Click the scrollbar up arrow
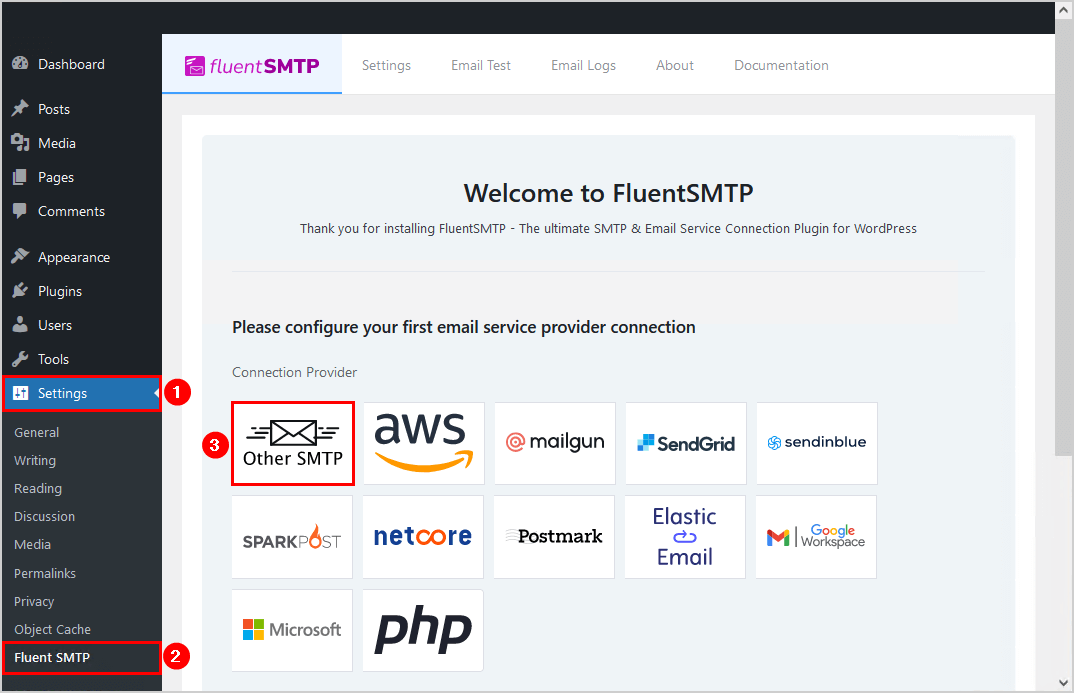The height and width of the screenshot is (693, 1074). (x=1064, y=10)
